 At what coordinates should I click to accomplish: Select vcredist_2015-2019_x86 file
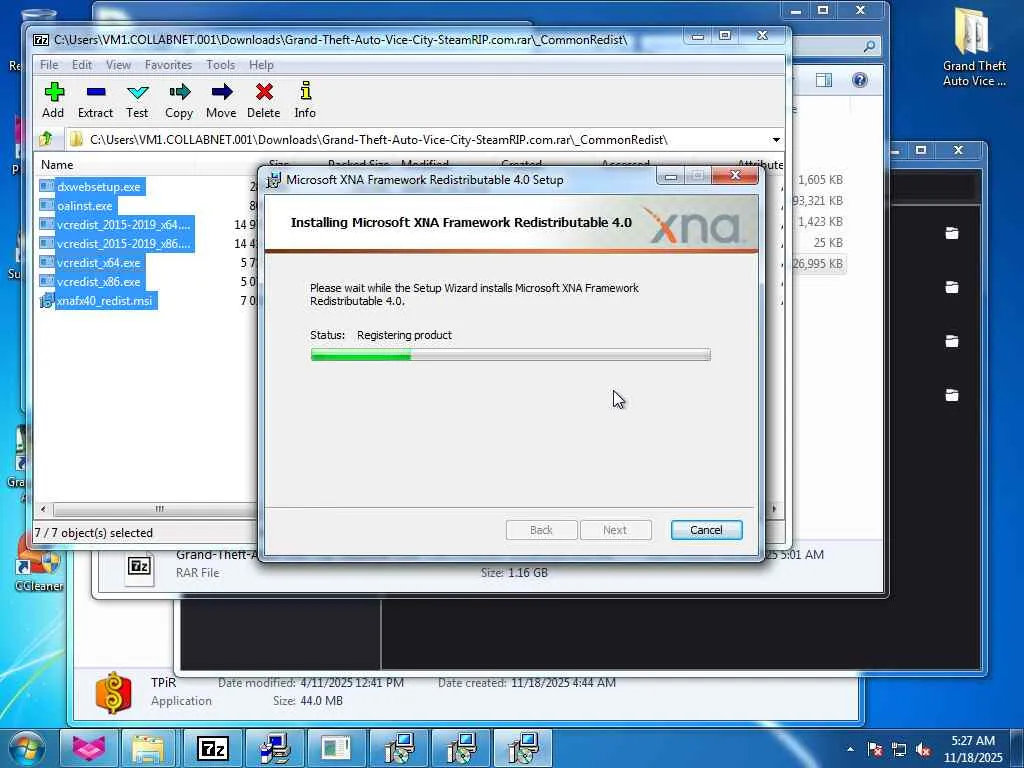point(123,244)
